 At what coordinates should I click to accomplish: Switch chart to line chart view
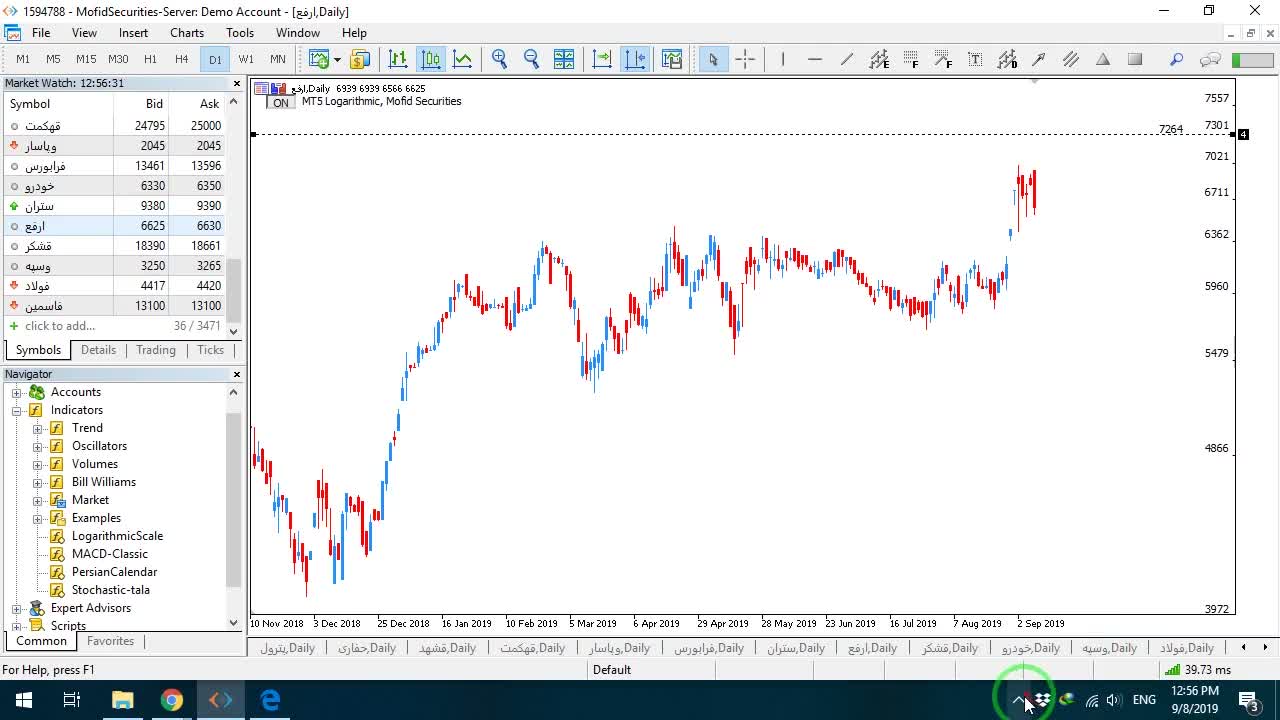point(463,59)
